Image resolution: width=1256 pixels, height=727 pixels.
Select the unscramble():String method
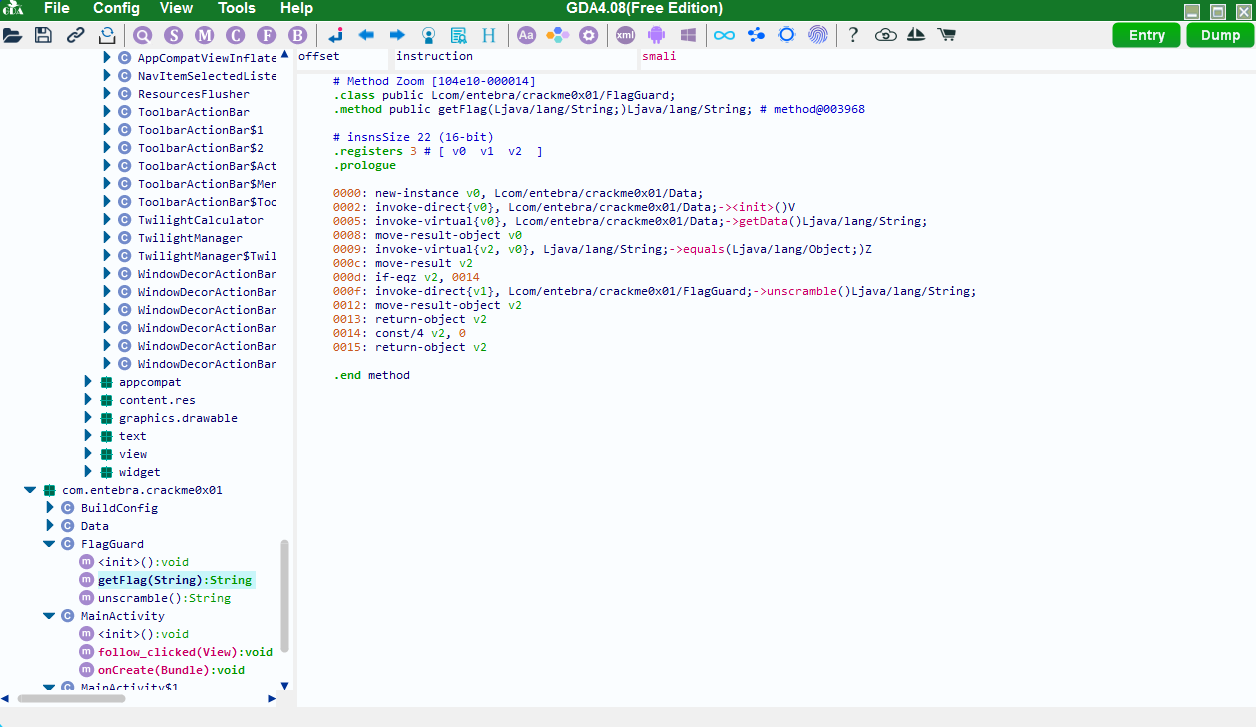point(164,598)
